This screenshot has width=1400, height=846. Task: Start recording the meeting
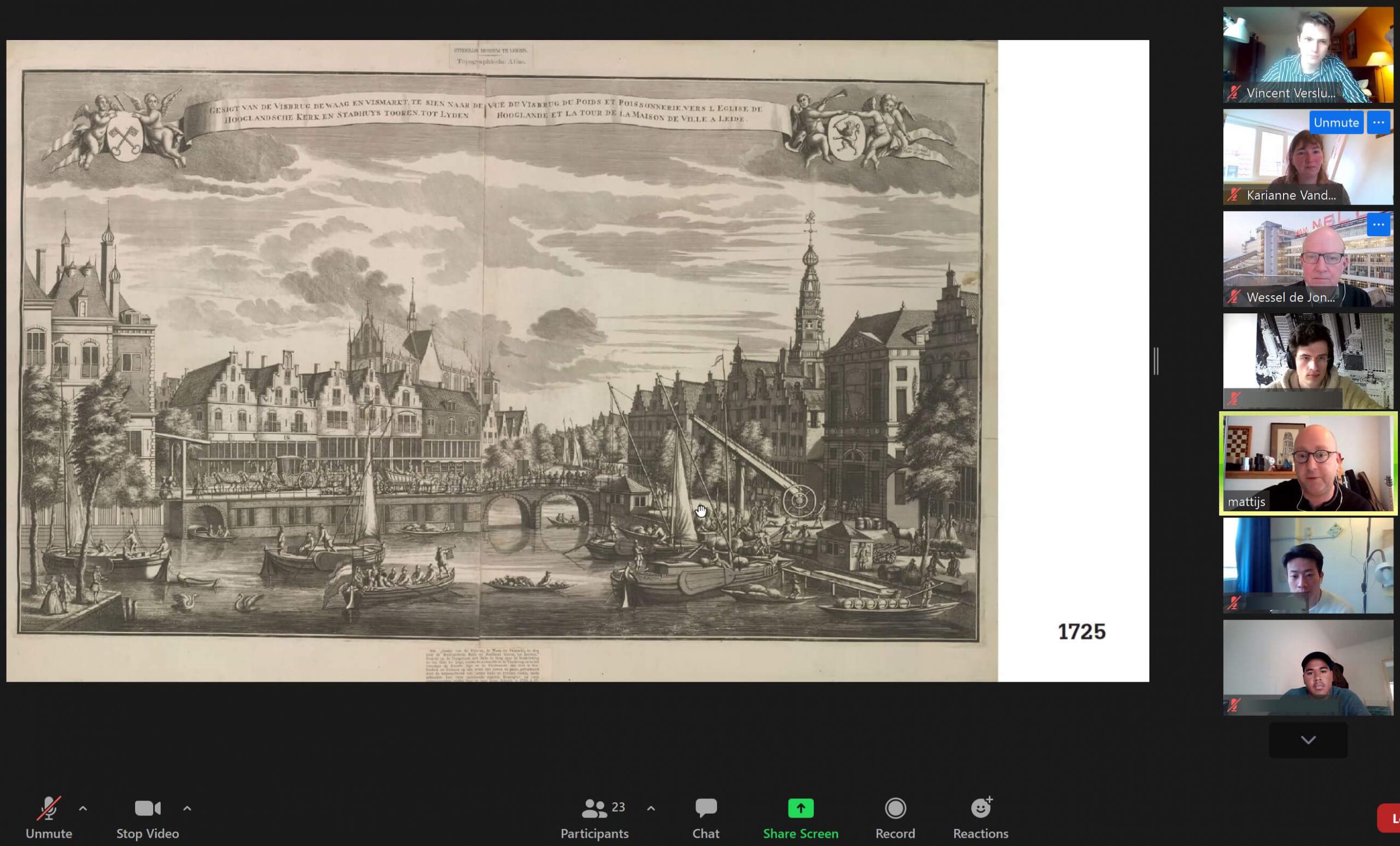[895, 818]
